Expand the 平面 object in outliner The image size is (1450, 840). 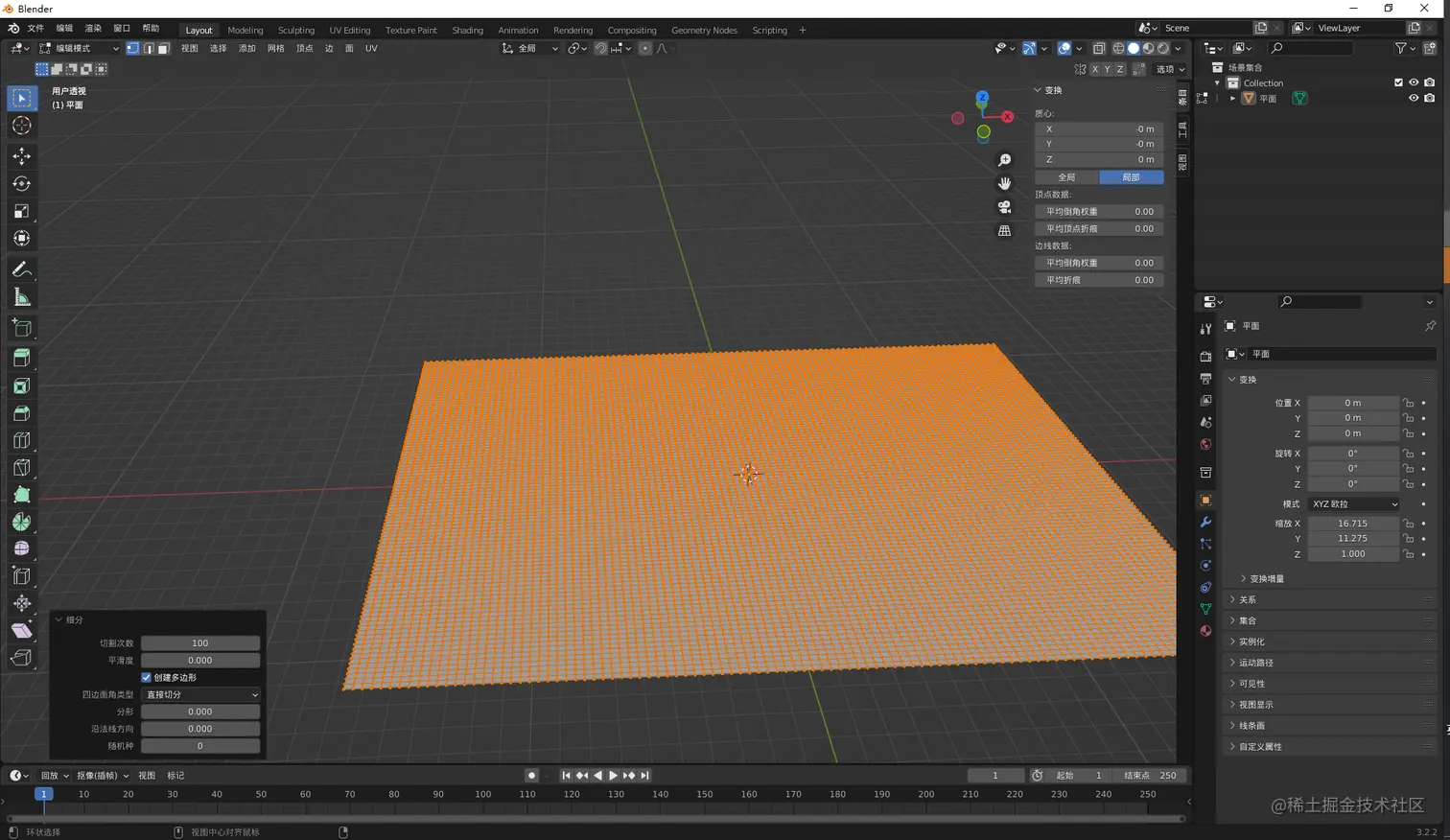point(1233,98)
